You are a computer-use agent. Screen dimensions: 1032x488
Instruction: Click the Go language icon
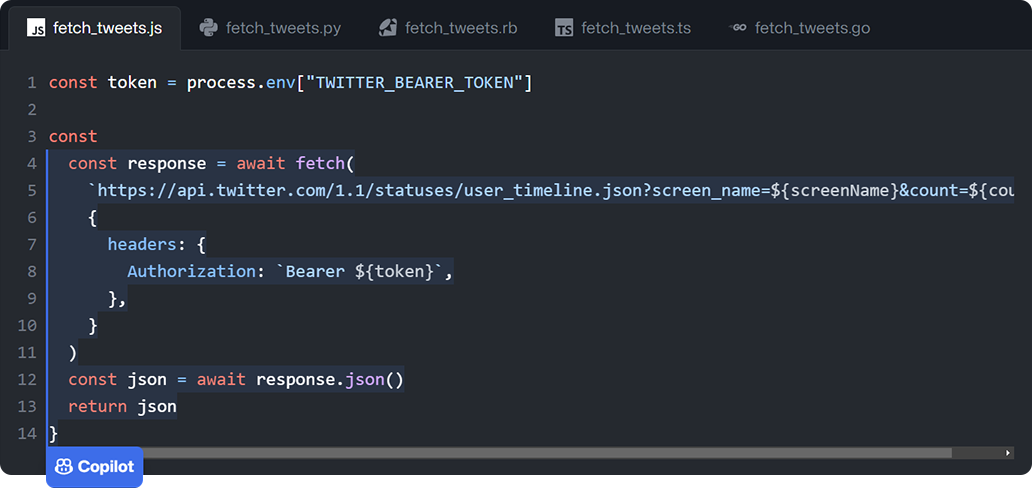coord(738,28)
